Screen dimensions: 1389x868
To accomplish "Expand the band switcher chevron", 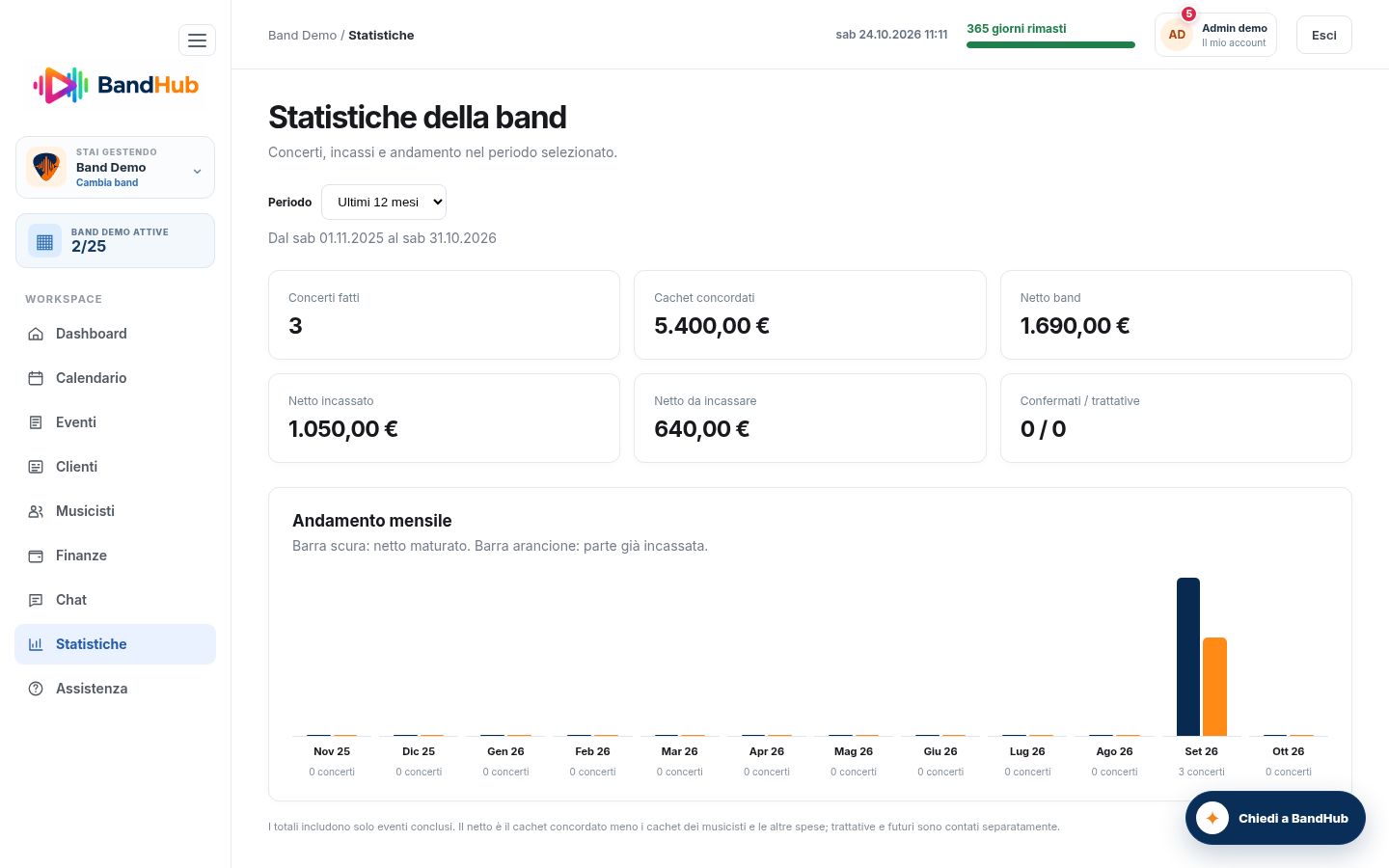I will [x=197, y=172].
